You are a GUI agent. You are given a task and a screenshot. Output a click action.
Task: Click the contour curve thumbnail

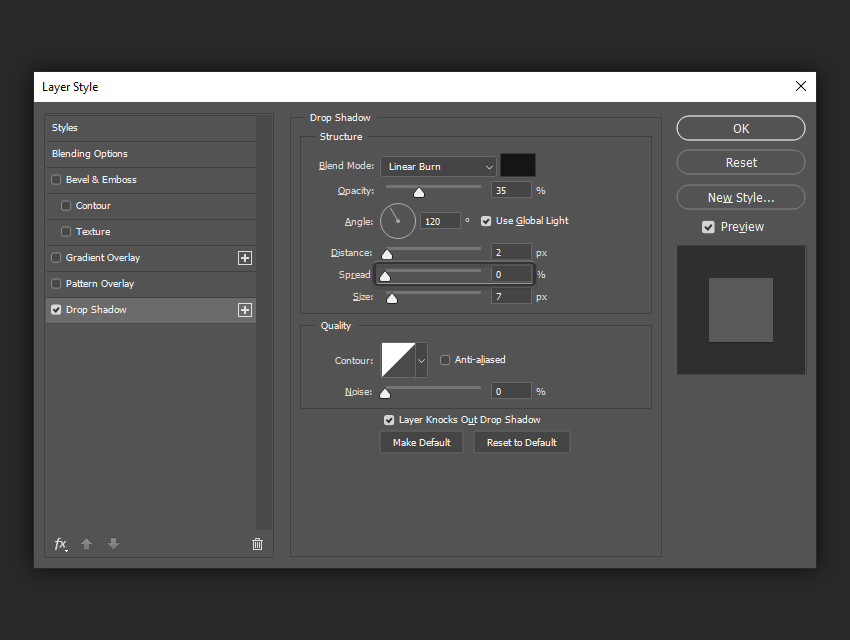[x=398, y=360]
